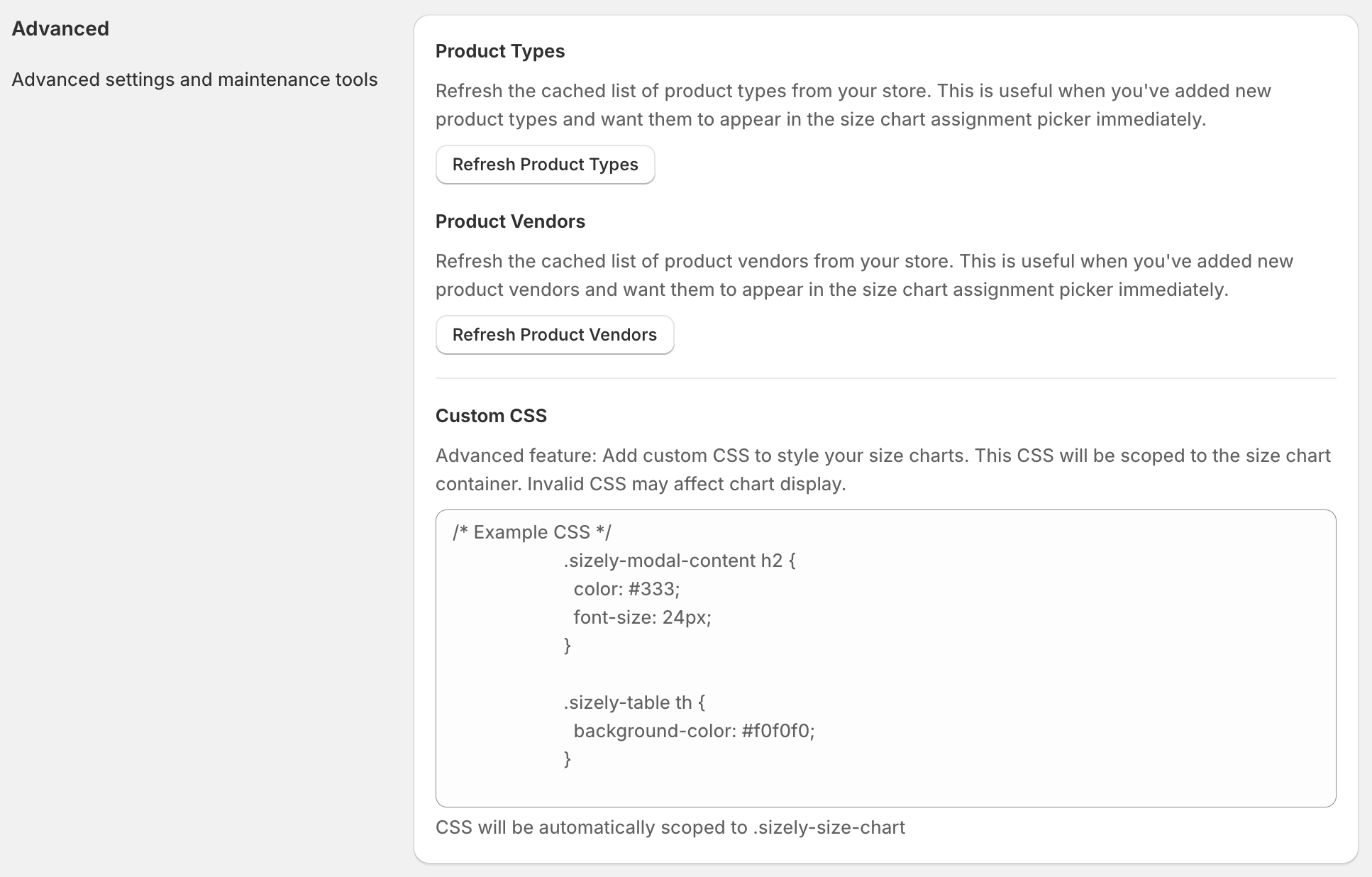The width and height of the screenshot is (1372, 877).
Task: Click the Refresh Product Types button
Action: pos(545,165)
